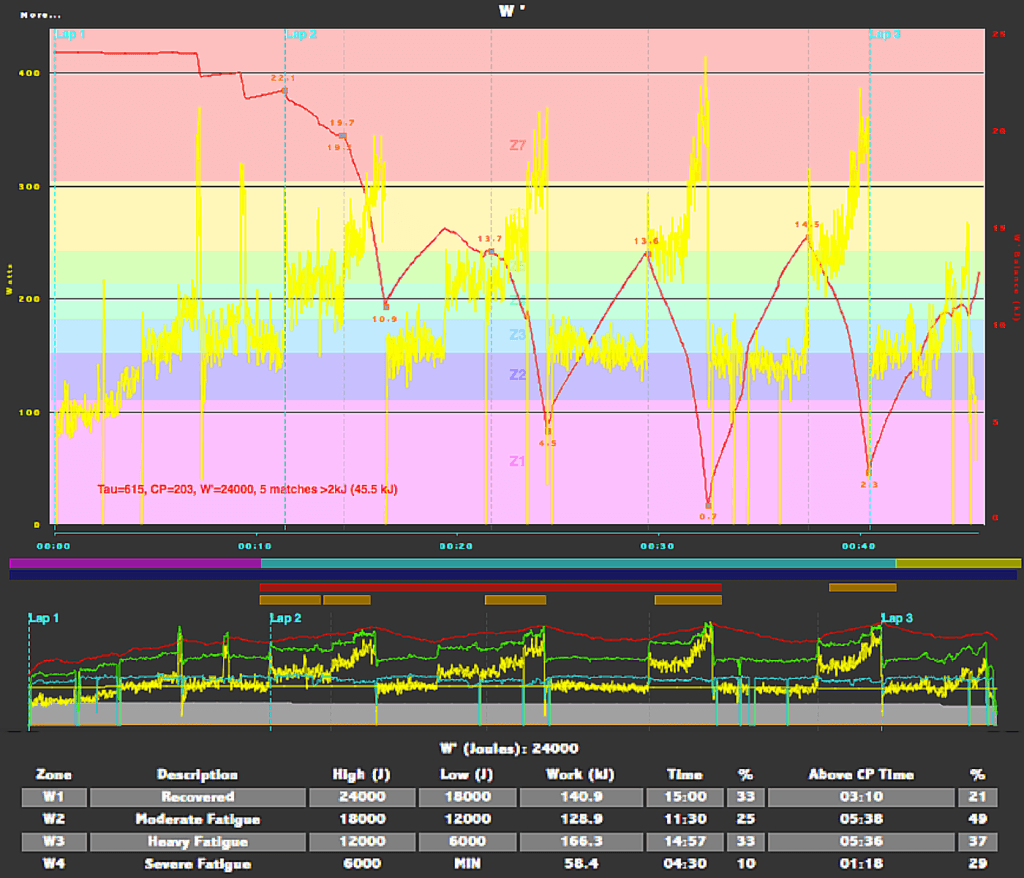Viewport: 1024px width, 878px height.
Task: Click the Heavy Fatigue description cell
Action: (198, 841)
